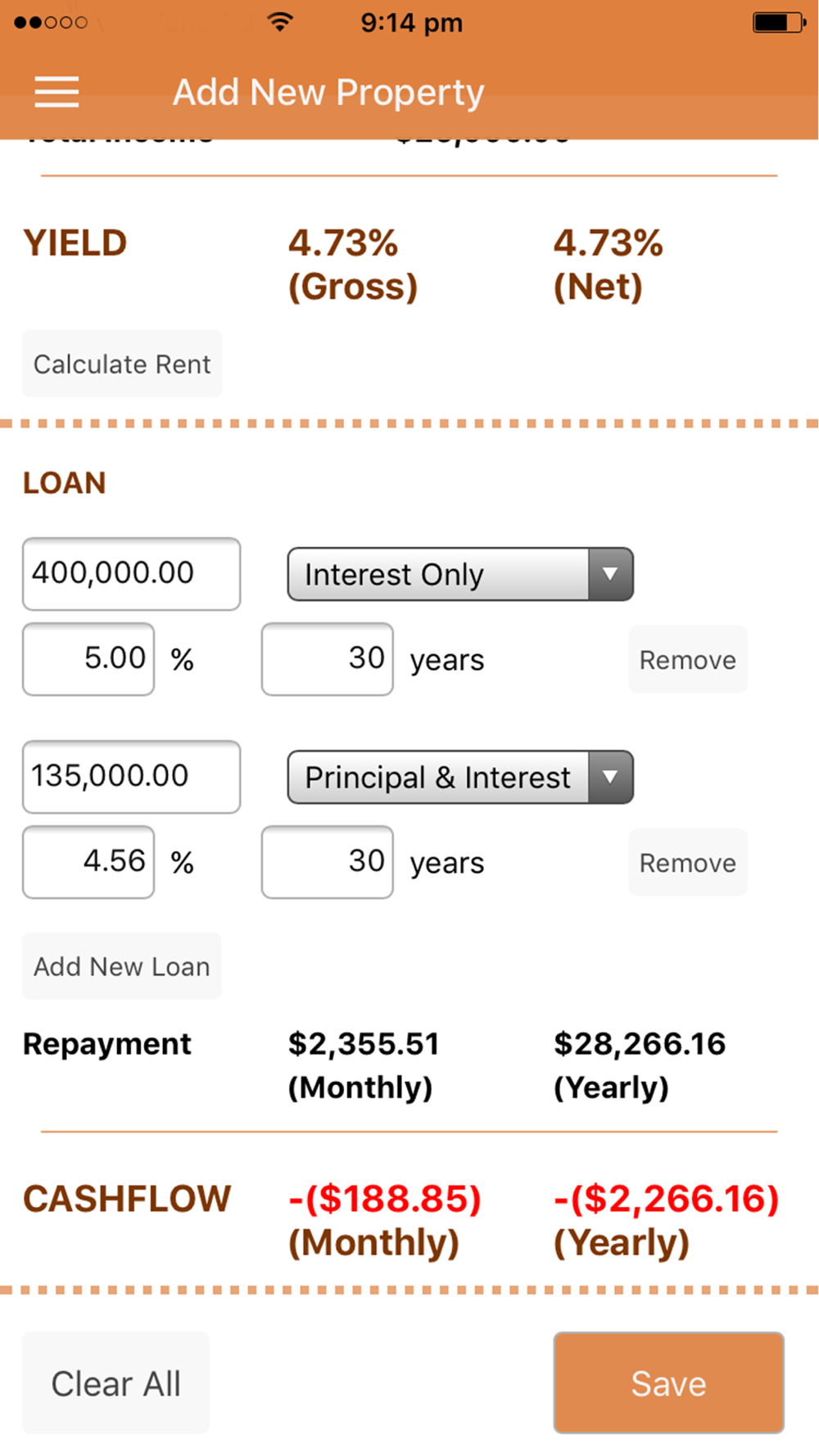Open the Interest Only loan type dropdown
This screenshot has height=1456, width=819.
click(x=459, y=574)
